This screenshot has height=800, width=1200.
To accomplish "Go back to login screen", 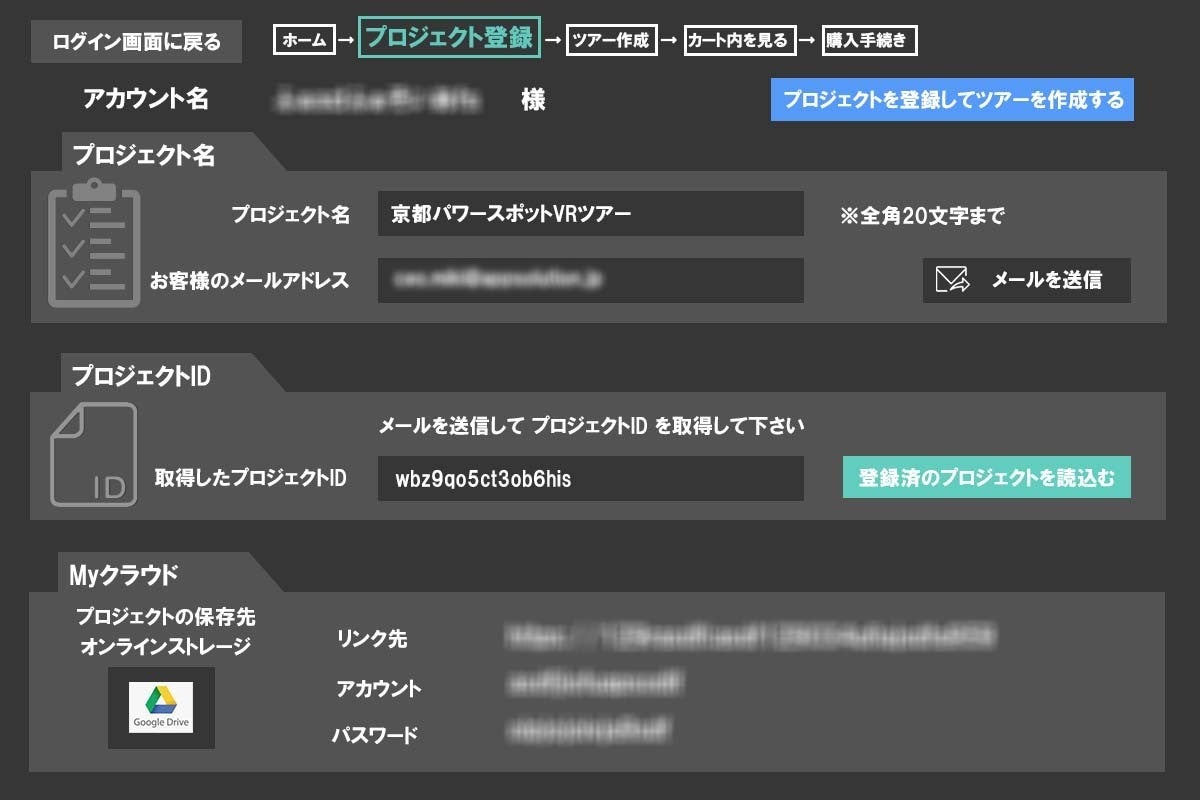I will pos(136,42).
